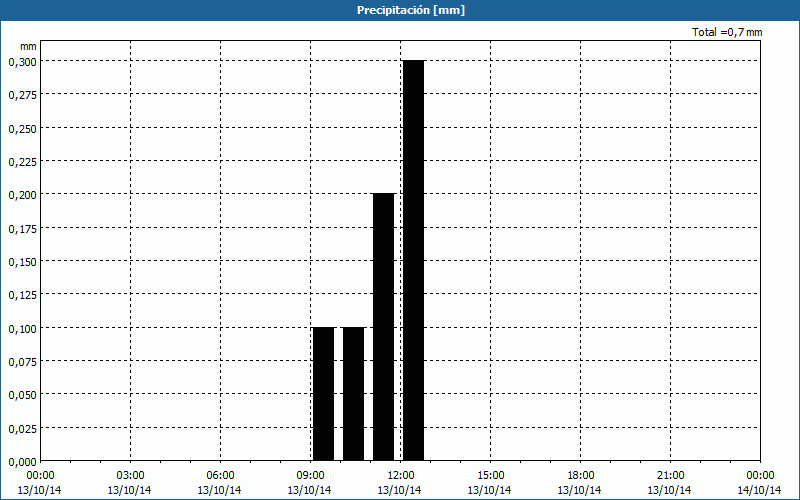
Task: Click the 0,125 y-axis label
Action: [x=22, y=295]
